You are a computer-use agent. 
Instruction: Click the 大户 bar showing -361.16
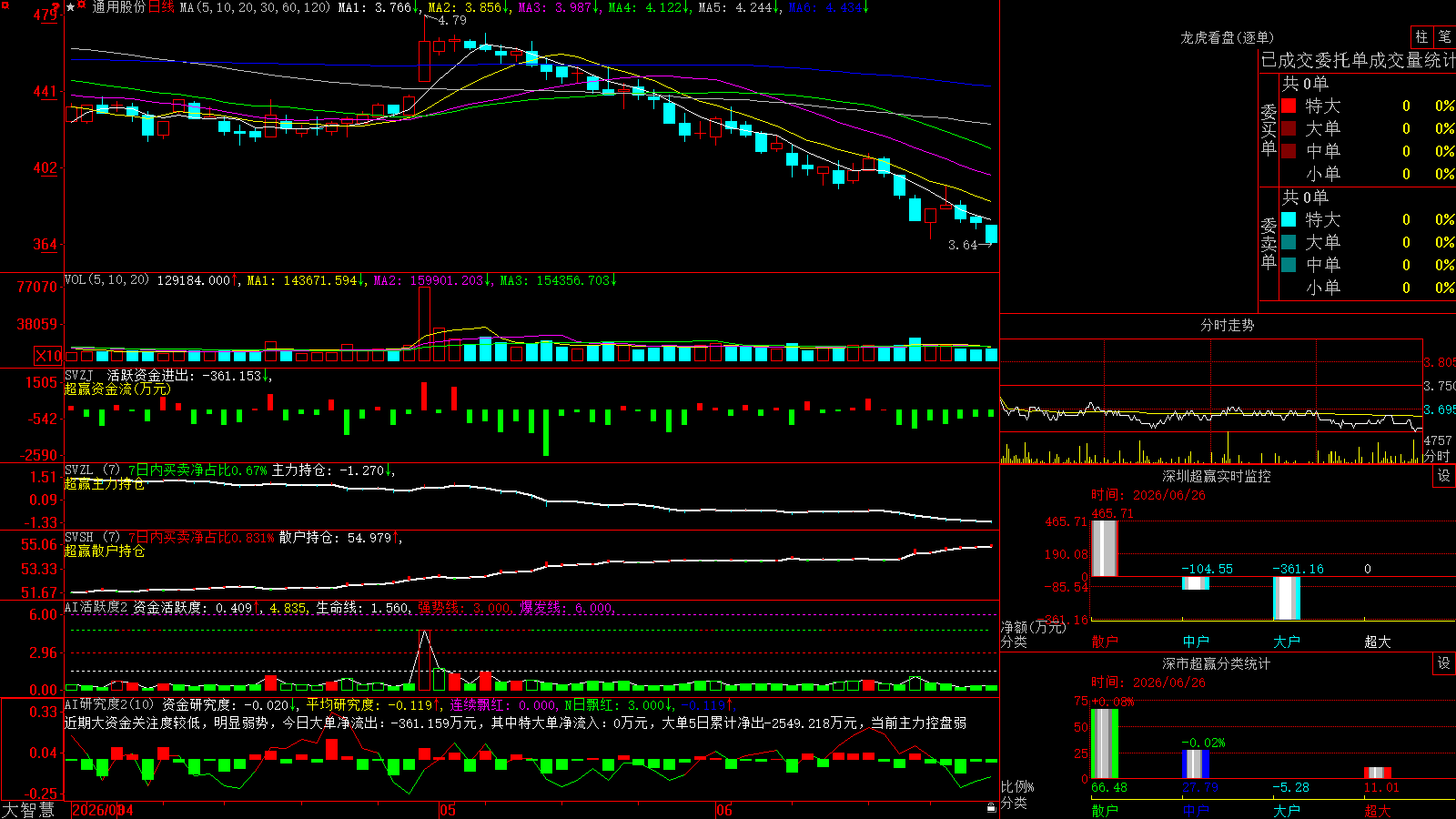[x=1287, y=598]
